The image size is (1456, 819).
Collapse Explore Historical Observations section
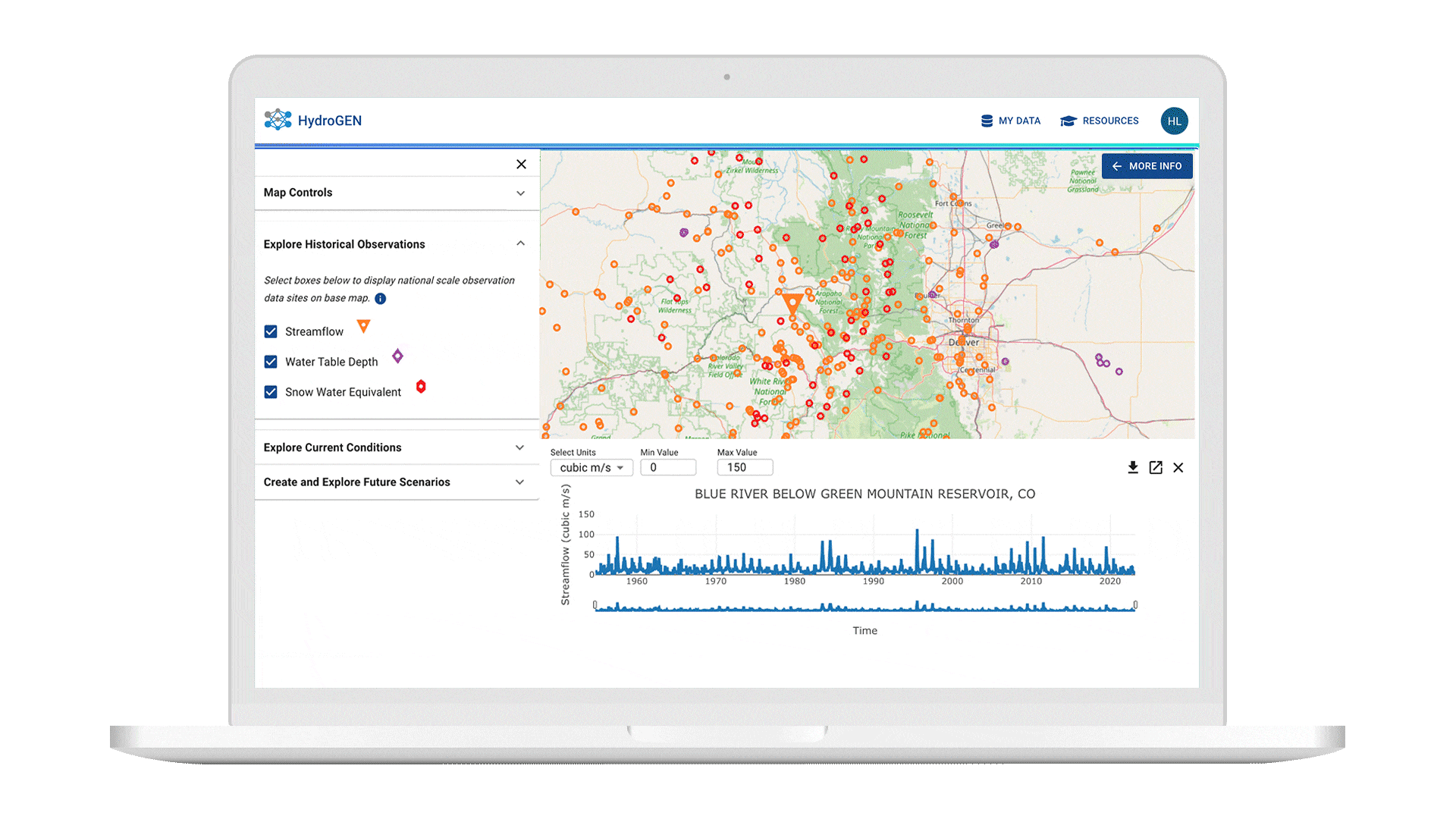[x=396, y=244]
